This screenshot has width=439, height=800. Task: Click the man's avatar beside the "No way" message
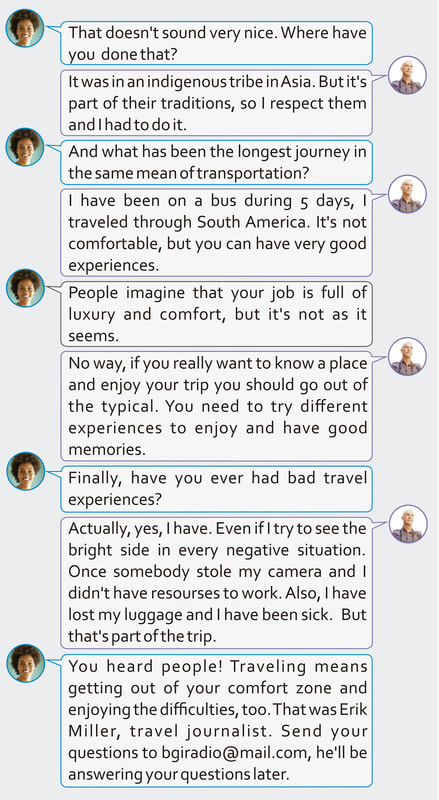(x=407, y=357)
